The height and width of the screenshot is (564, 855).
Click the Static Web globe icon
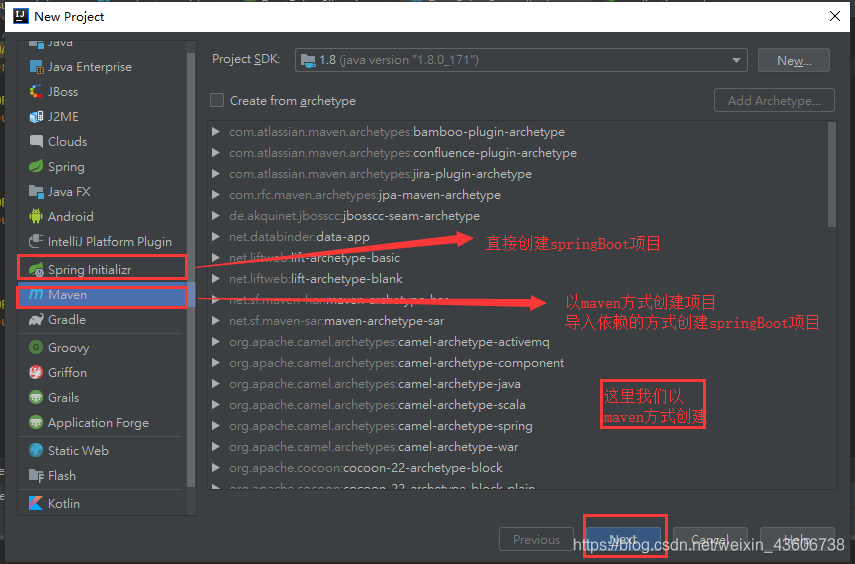36,451
